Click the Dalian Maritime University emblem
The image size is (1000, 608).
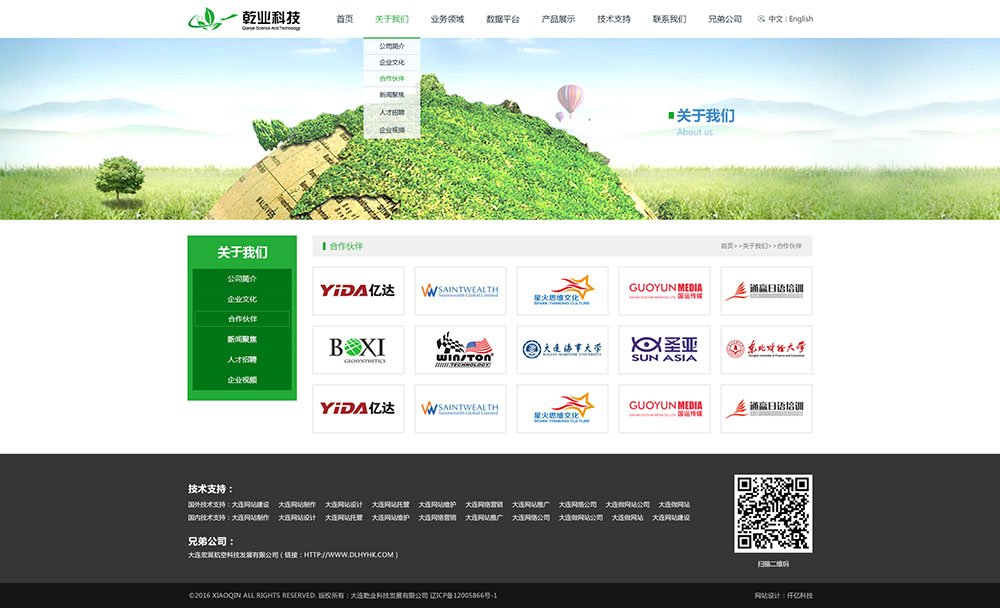point(563,349)
